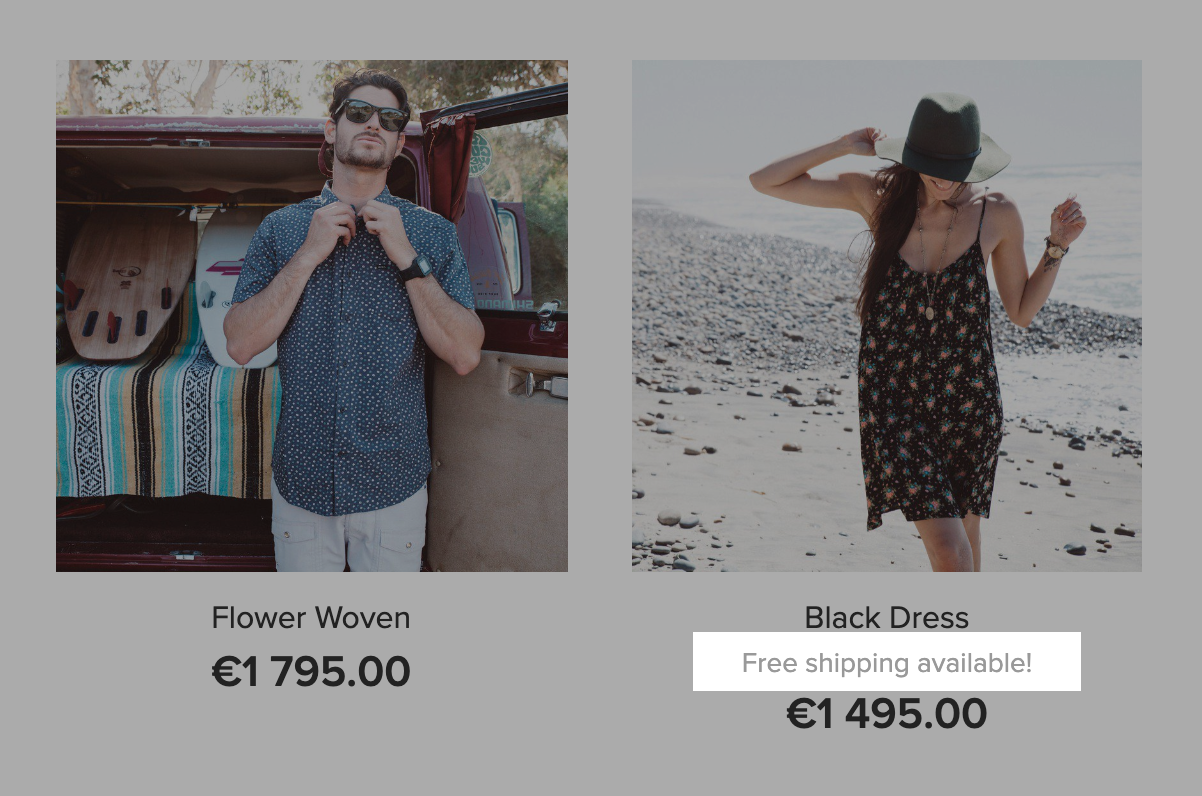
Task: Click the woman's dark brimmed hat
Action: click(x=942, y=138)
